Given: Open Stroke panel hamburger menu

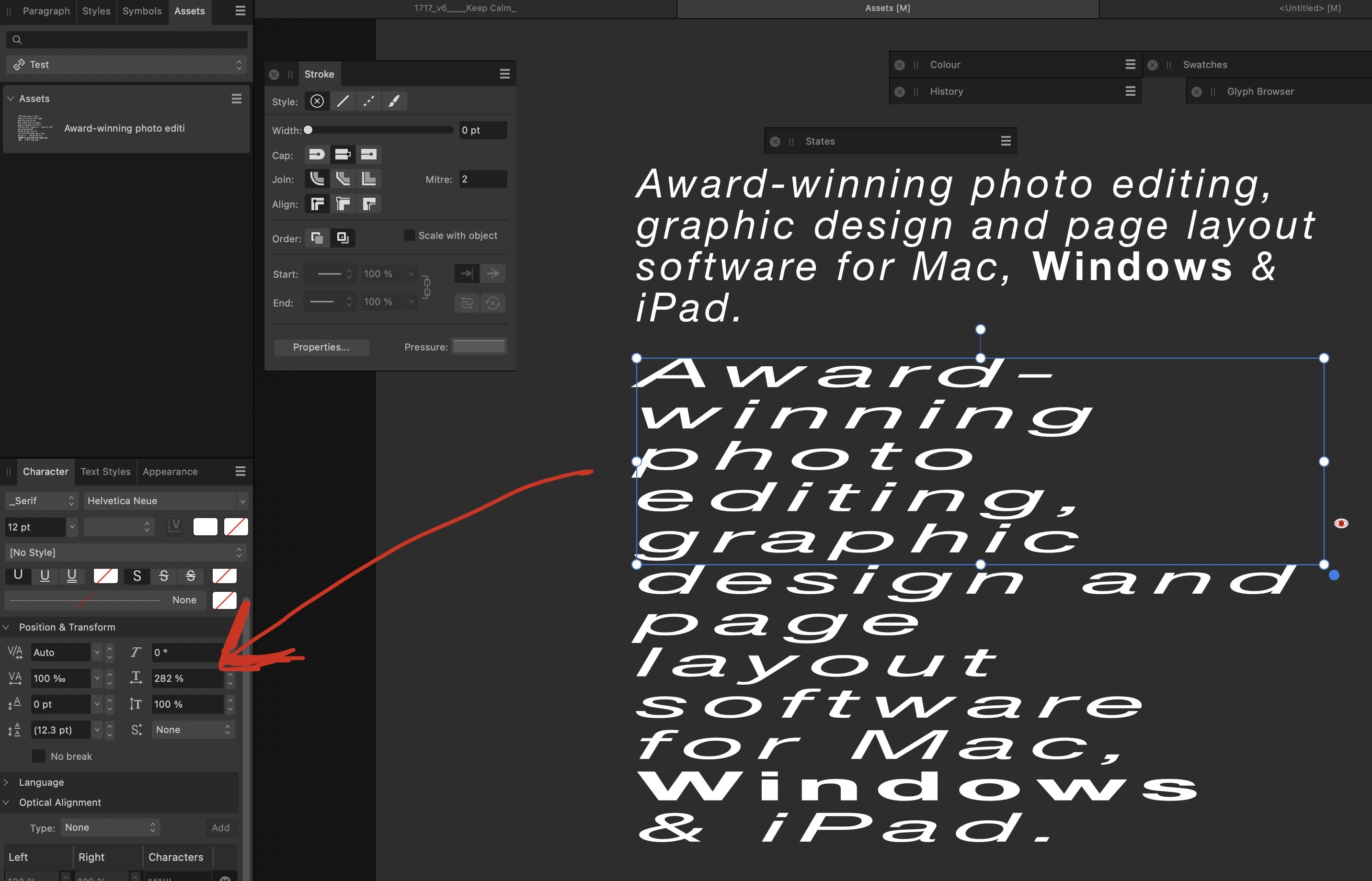Looking at the screenshot, I should tap(505, 74).
